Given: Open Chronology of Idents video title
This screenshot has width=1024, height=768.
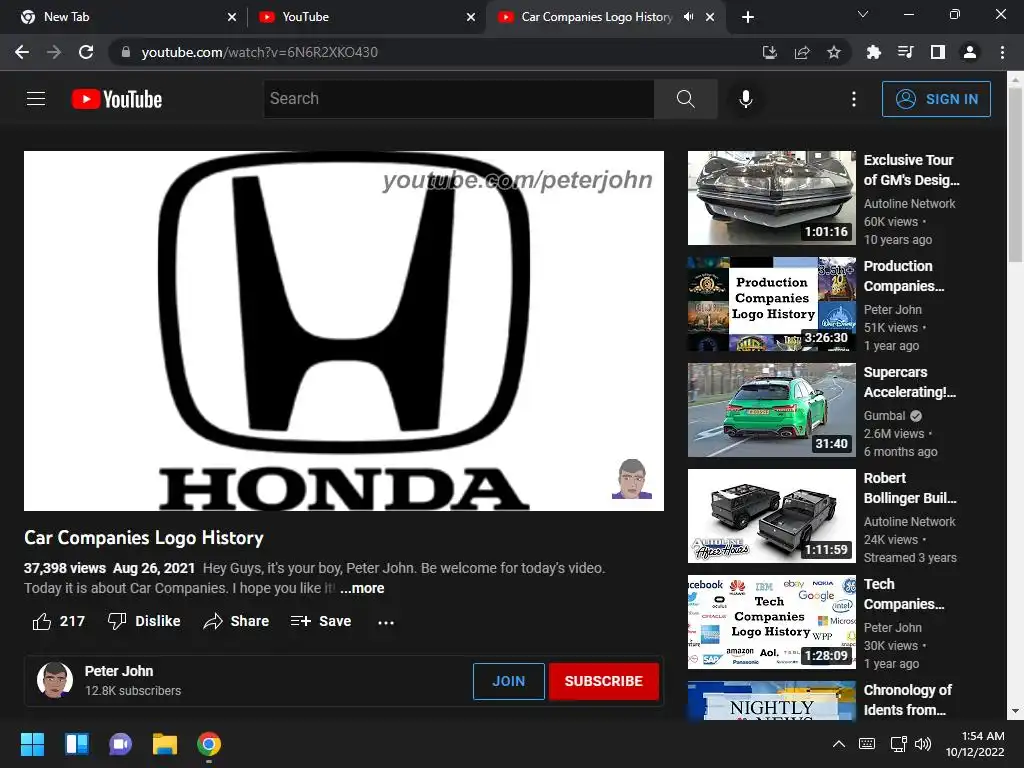Looking at the screenshot, I should [x=908, y=699].
